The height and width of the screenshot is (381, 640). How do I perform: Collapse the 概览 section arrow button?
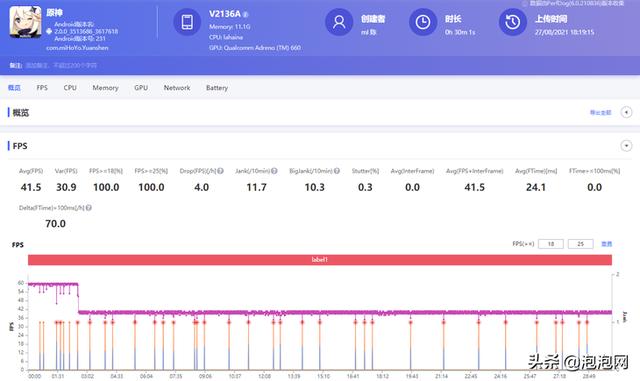point(626,112)
